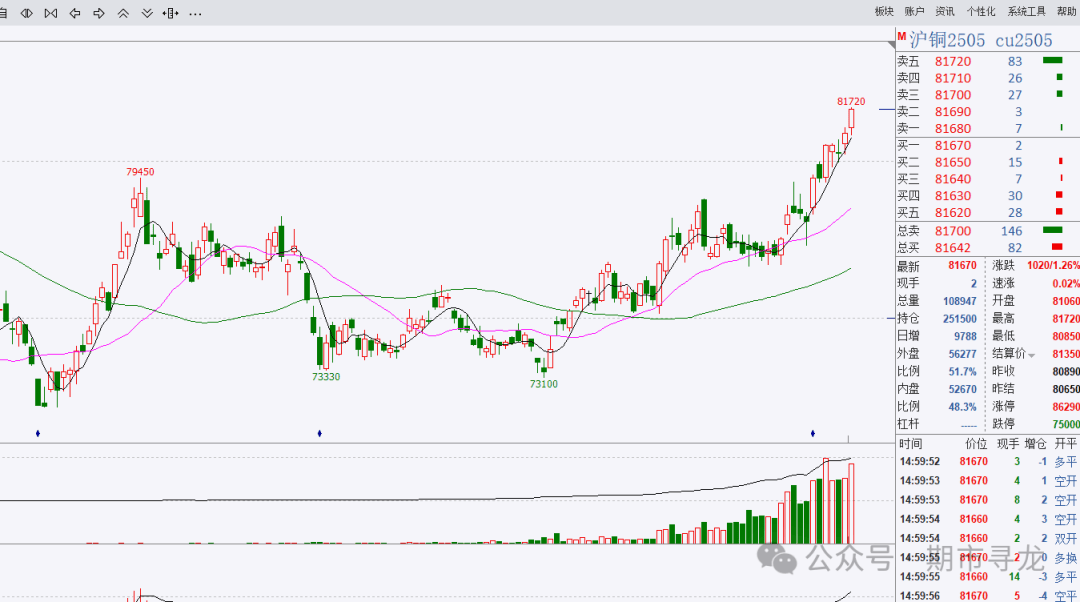Click the 买一 price 81670
Image resolution: width=1080 pixels, height=602 pixels.
pos(952,146)
